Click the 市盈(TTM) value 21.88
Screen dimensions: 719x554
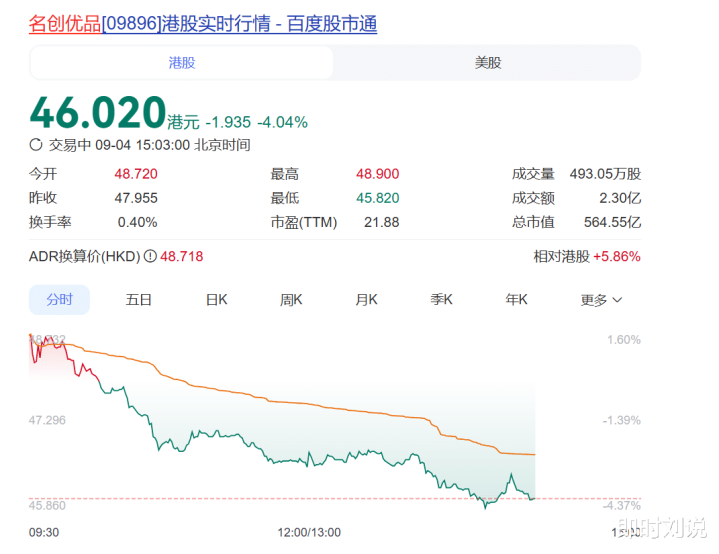[x=382, y=222]
